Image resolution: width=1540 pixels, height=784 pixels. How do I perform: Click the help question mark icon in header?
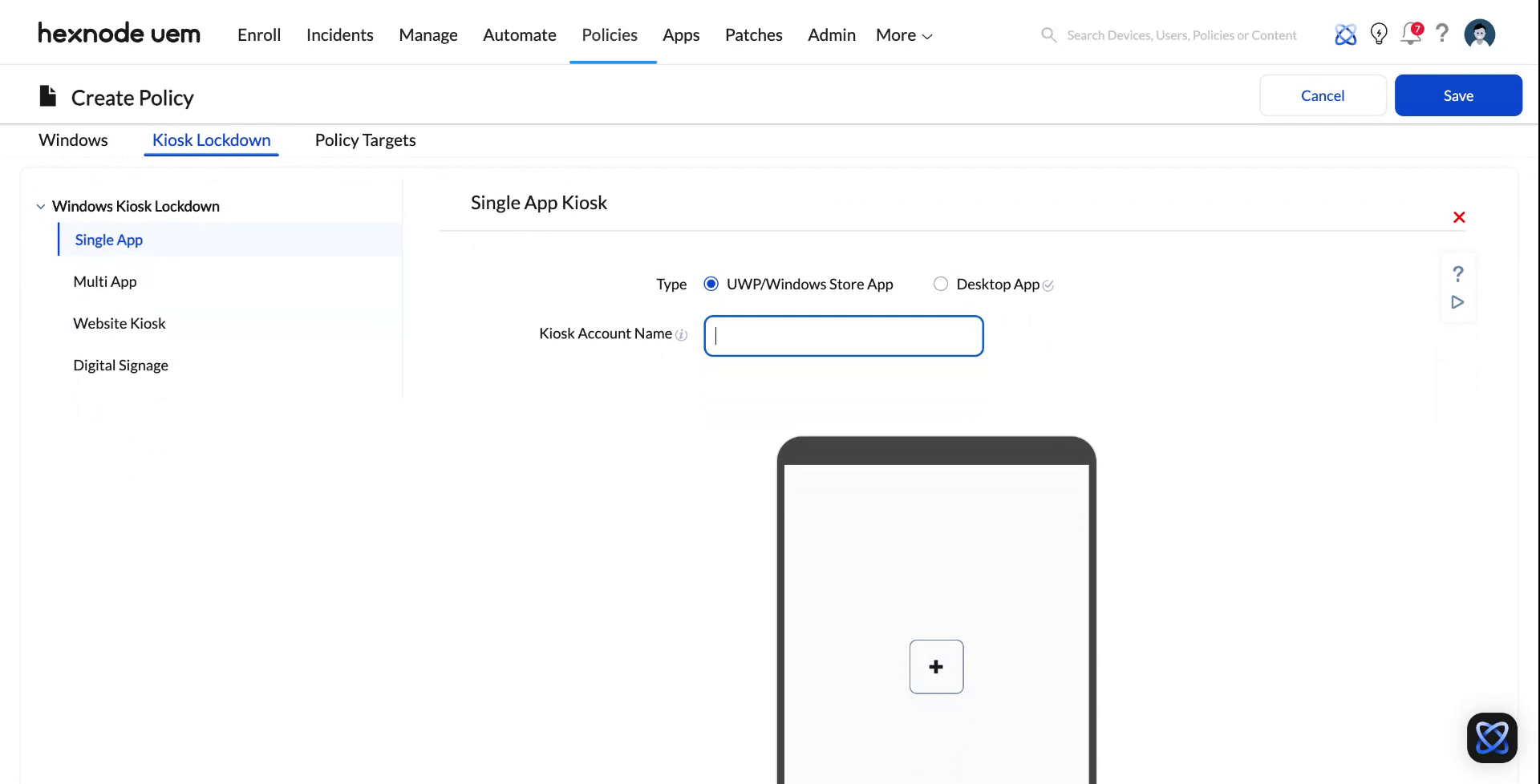pyautogui.click(x=1442, y=34)
